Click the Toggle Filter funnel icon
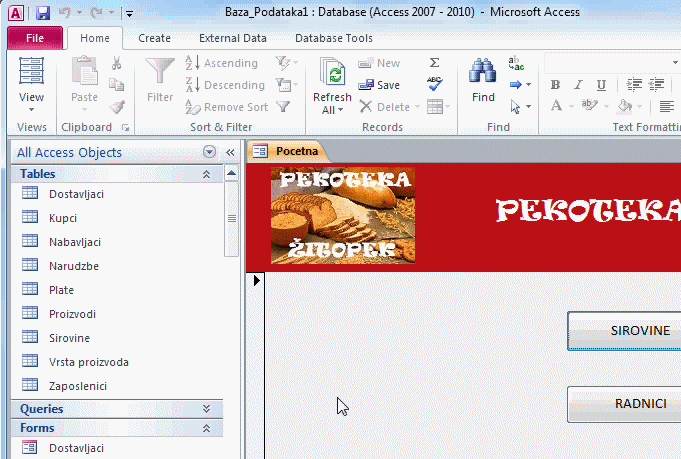The height and width of the screenshot is (459, 681). point(283,106)
